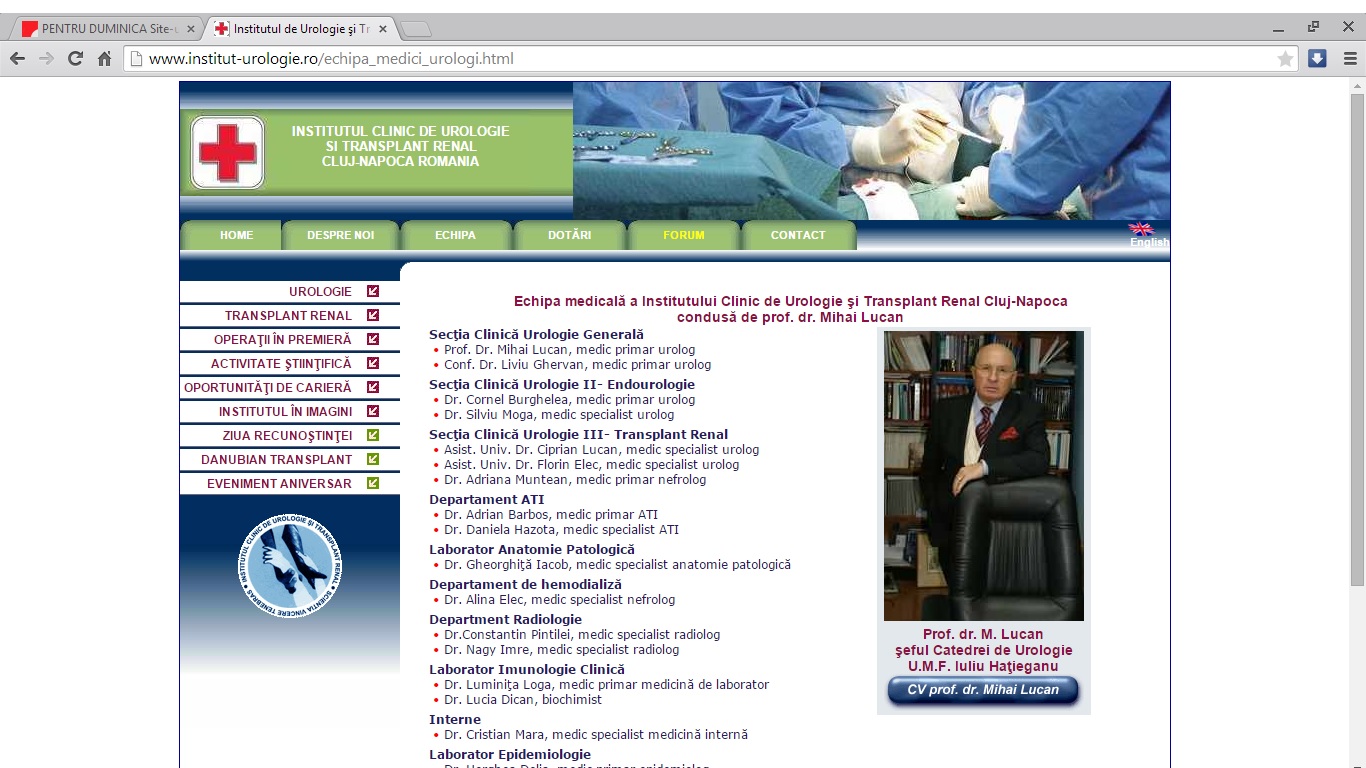1366x768 pixels.
Task: Click the round institute emblem in sidebar
Action: (290, 565)
